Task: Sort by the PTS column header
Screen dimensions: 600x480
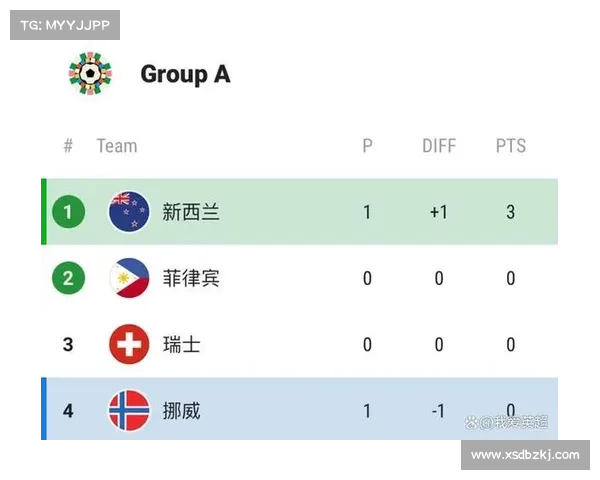Action: click(x=511, y=146)
